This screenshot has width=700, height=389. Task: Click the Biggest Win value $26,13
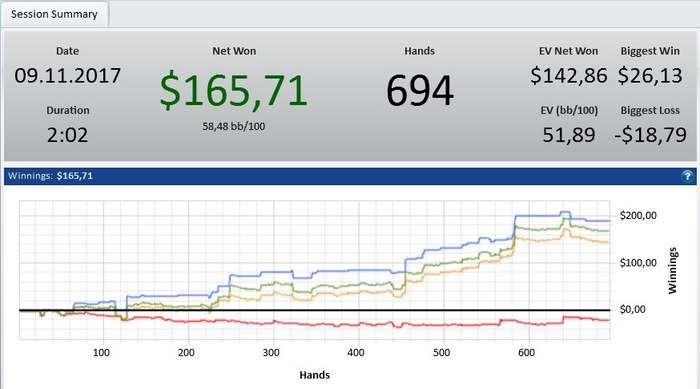tap(650, 75)
